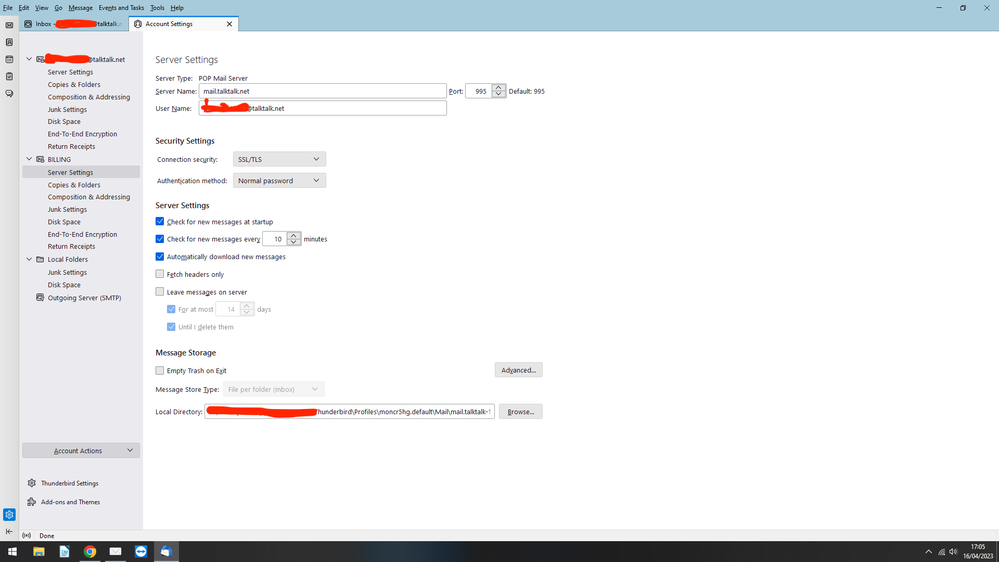Open Account Actions dropdown
999x562 pixels.
pos(81,450)
